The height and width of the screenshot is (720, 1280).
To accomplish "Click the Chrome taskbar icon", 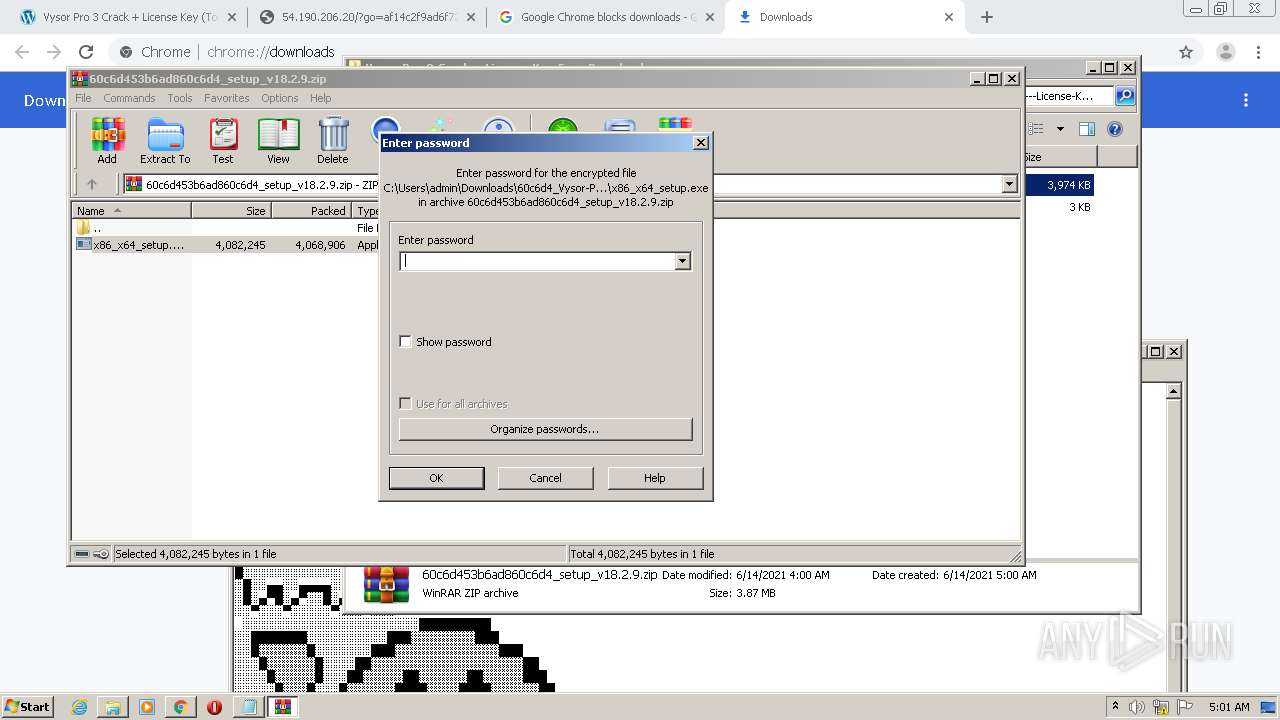I will tap(180, 707).
